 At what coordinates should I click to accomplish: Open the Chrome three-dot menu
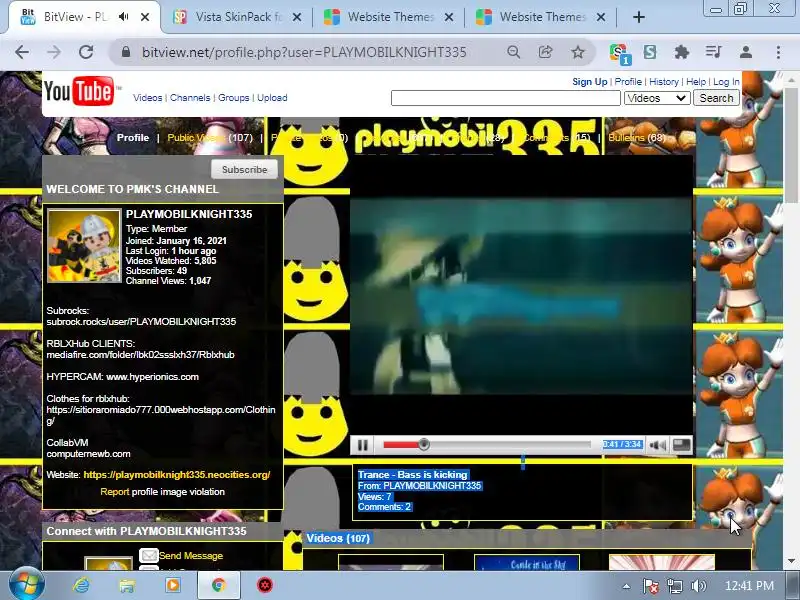pyautogui.click(x=778, y=52)
